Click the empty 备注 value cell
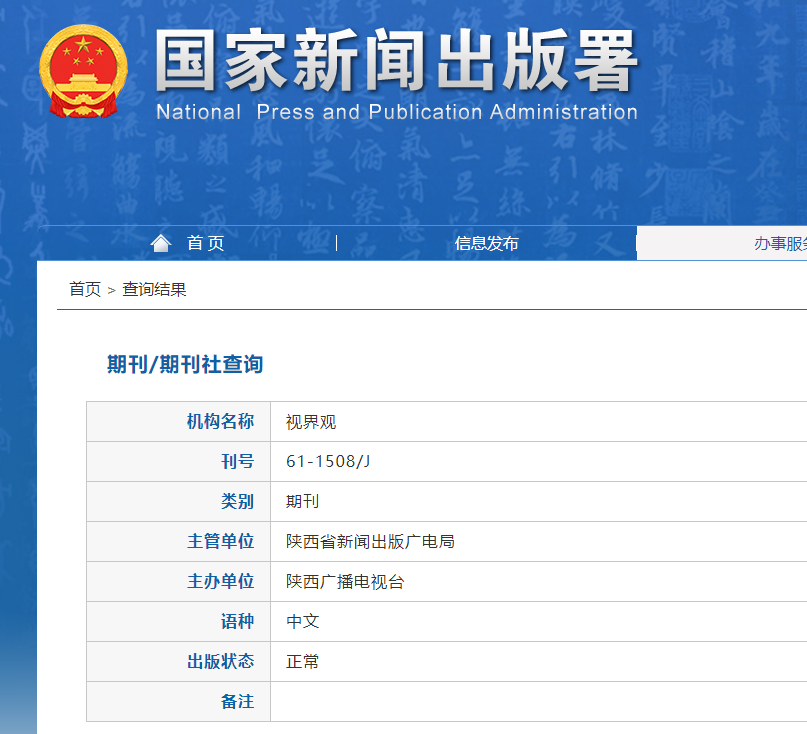The height and width of the screenshot is (734, 807). point(538,702)
